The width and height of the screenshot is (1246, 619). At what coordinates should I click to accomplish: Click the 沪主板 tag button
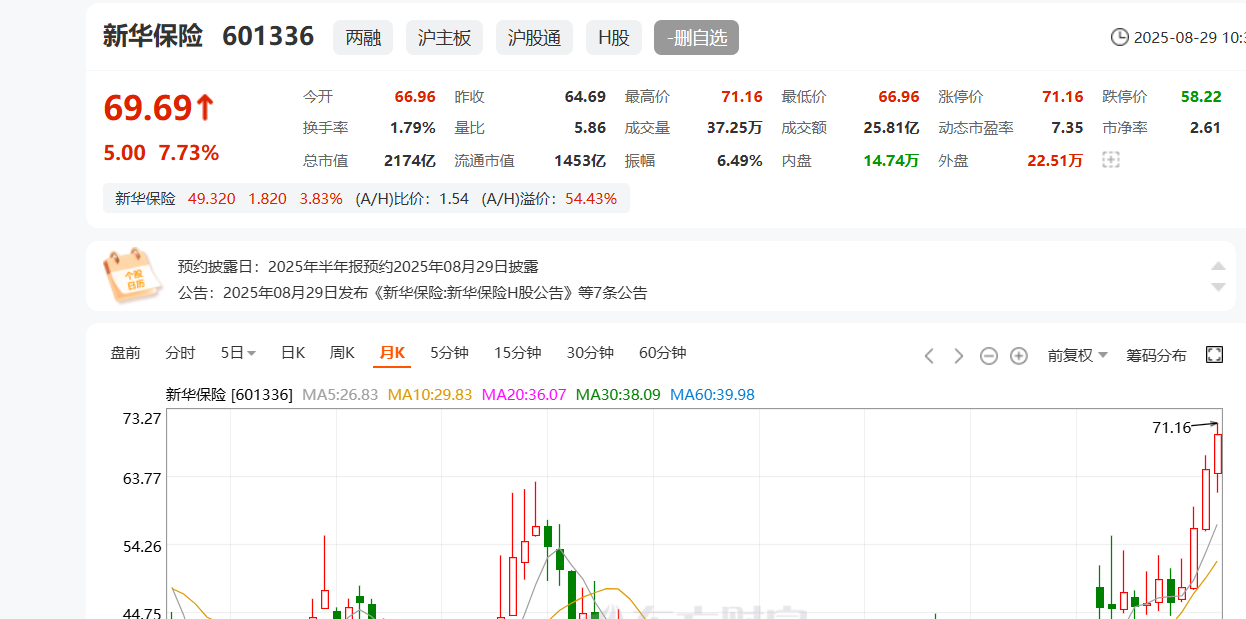[x=444, y=38]
